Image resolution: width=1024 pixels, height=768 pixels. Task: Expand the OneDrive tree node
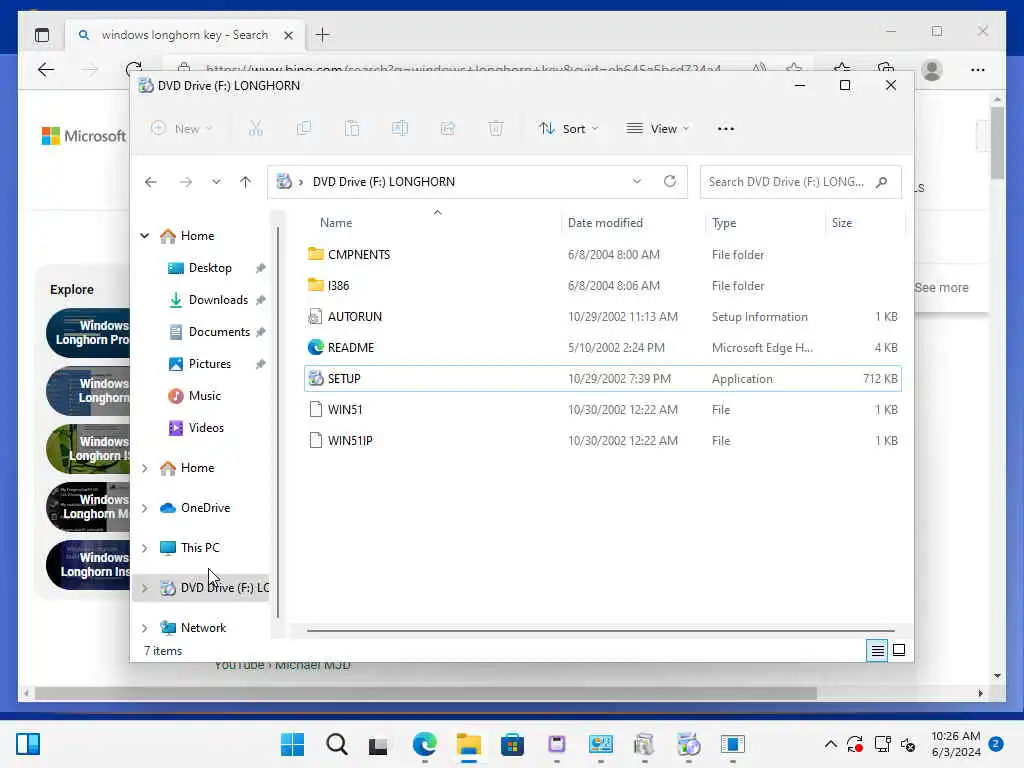coord(145,508)
